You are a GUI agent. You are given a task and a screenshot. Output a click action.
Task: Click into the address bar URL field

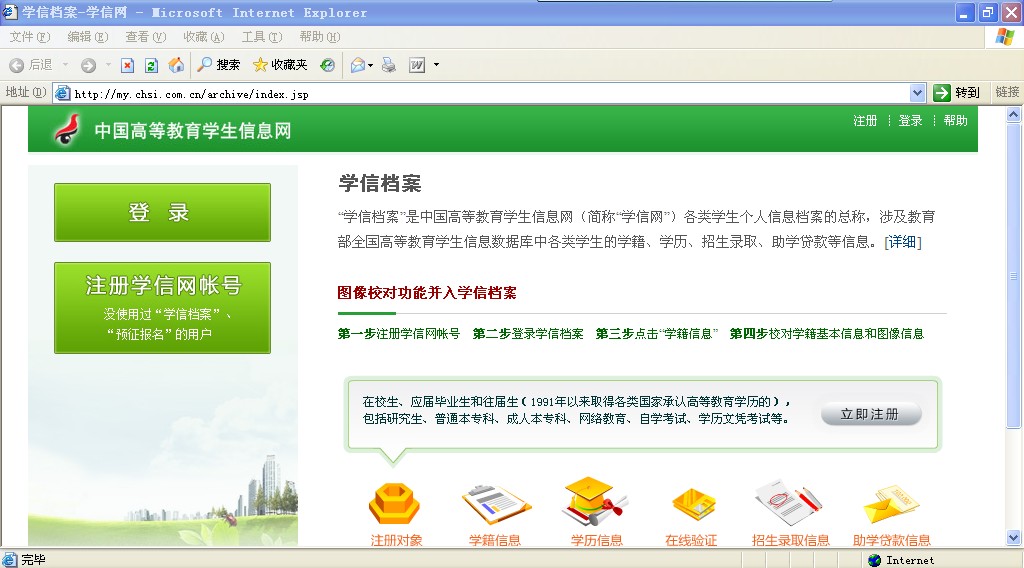(x=490, y=93)
